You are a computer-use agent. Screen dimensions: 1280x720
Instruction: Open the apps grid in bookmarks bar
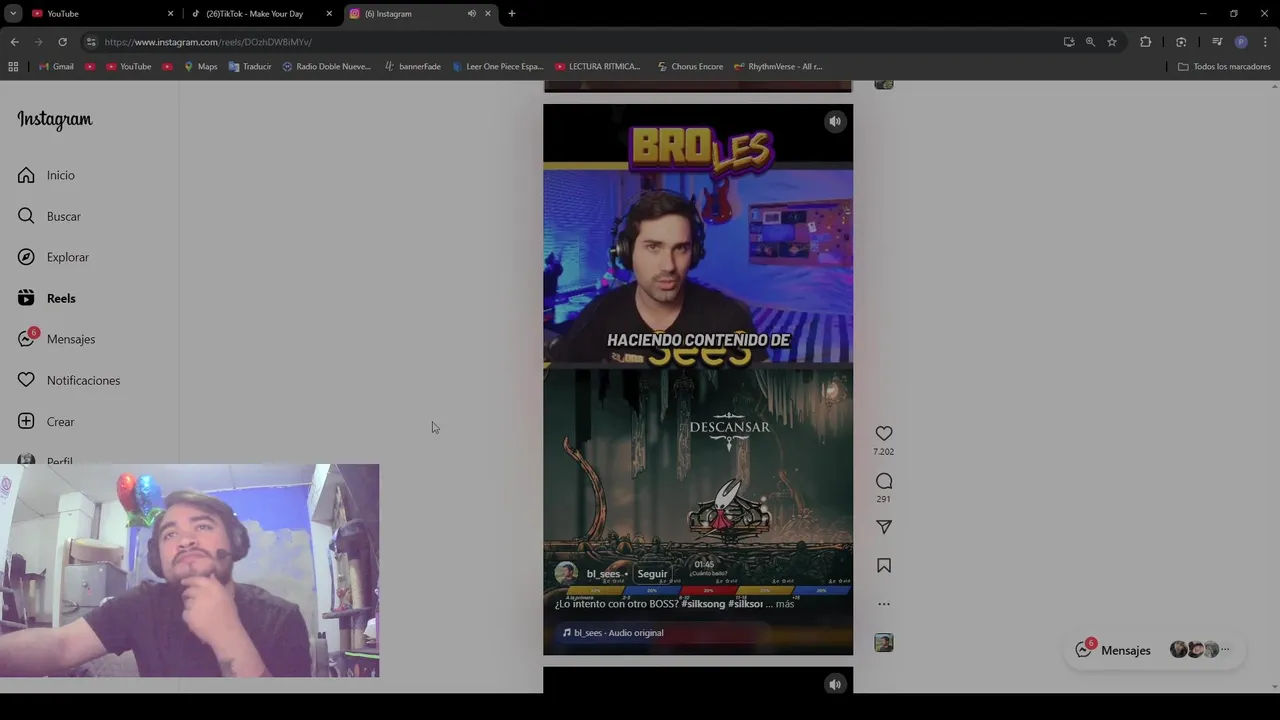[x=13, y=67]
